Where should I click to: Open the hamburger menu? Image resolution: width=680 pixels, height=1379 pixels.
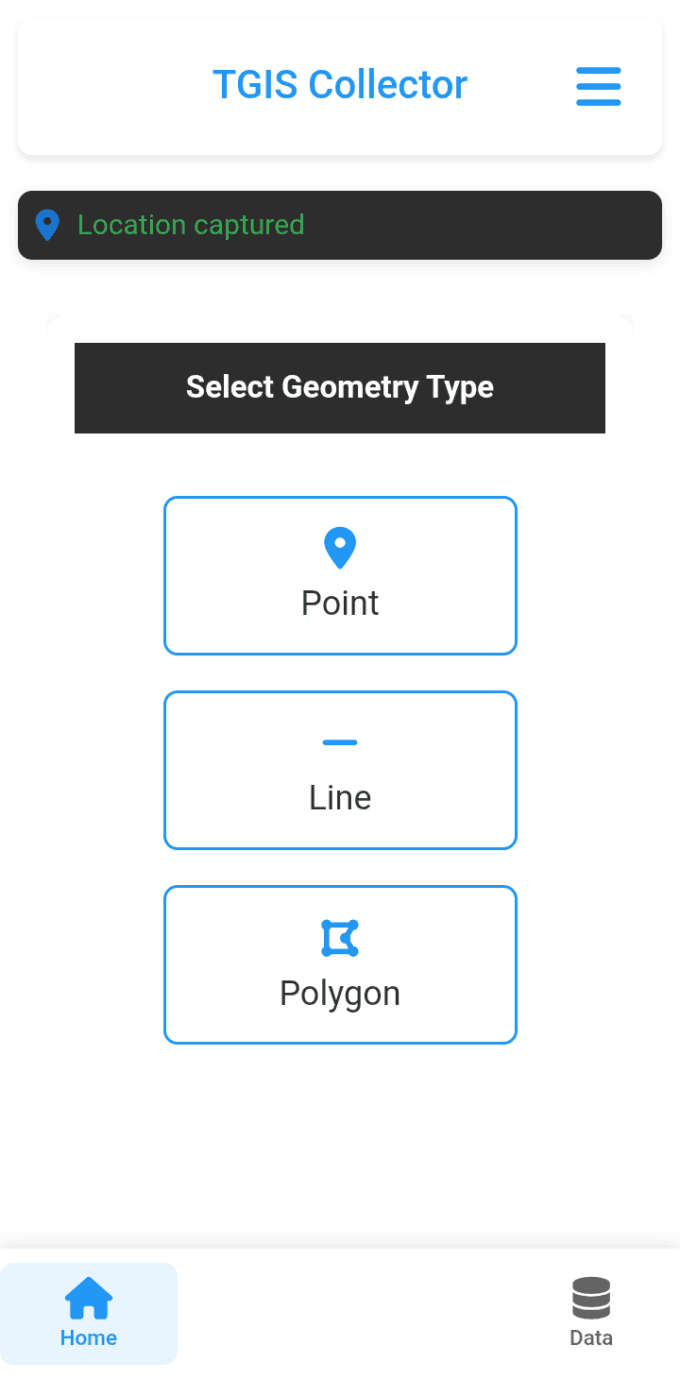(598, 86)
